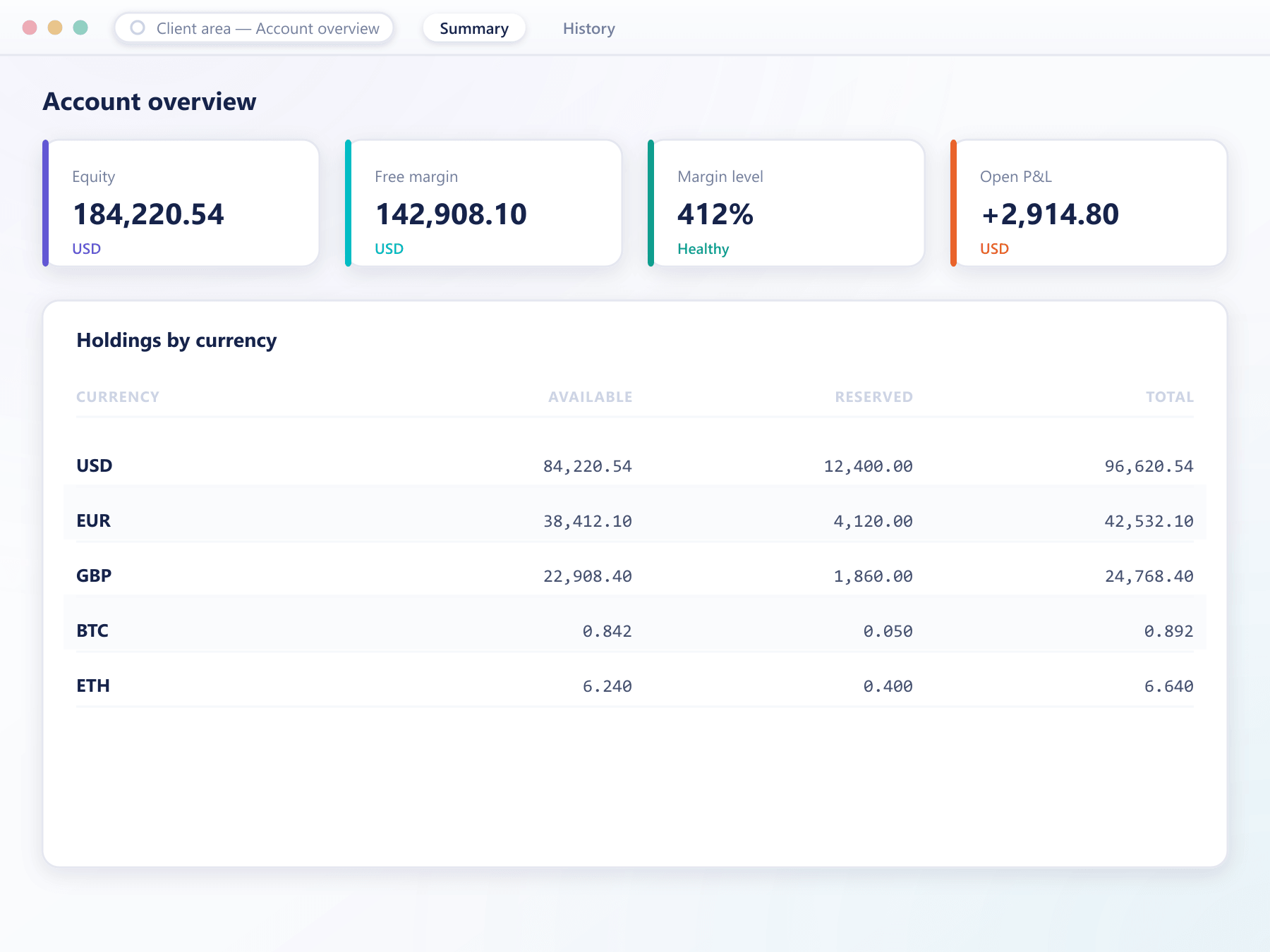The height and width of the screenshot is (952, 1270).
Task: Sort by the RESERVED column header
Action: 873,397
